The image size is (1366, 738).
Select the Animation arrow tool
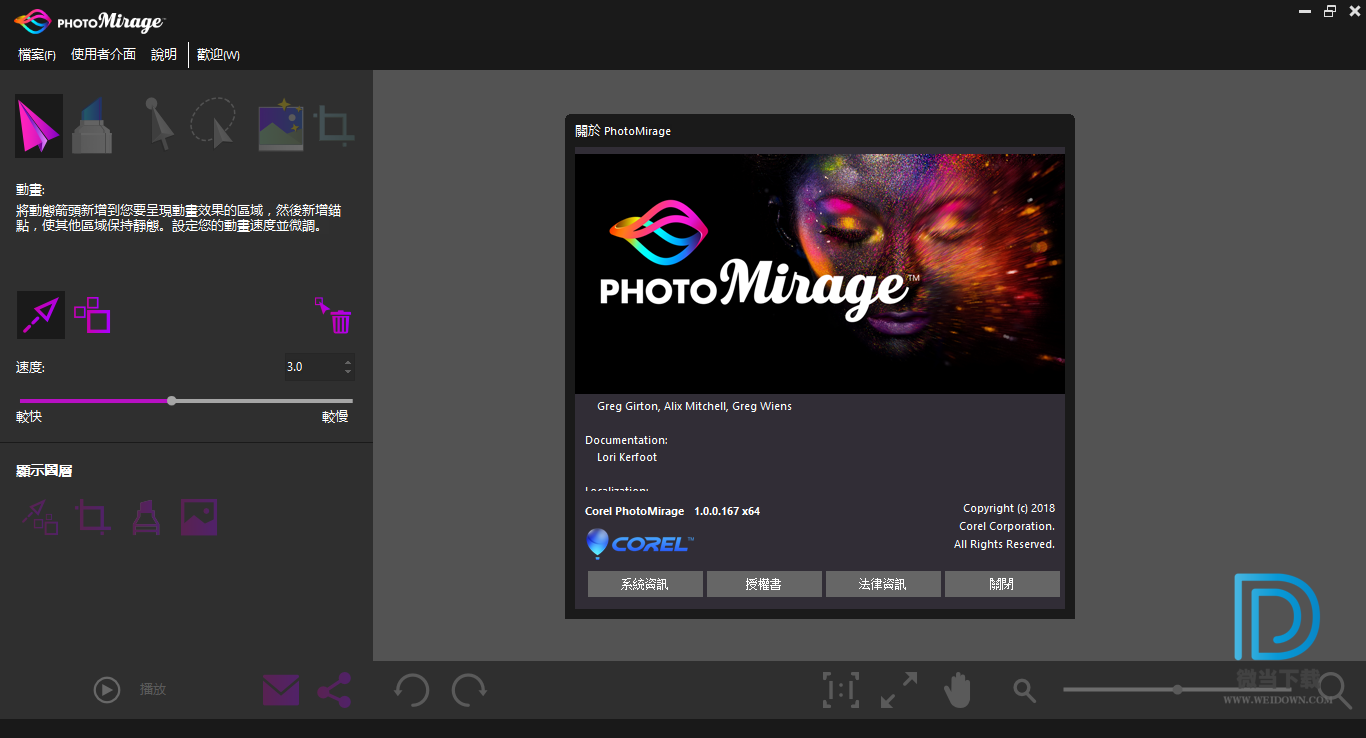(x=39, y=126)
